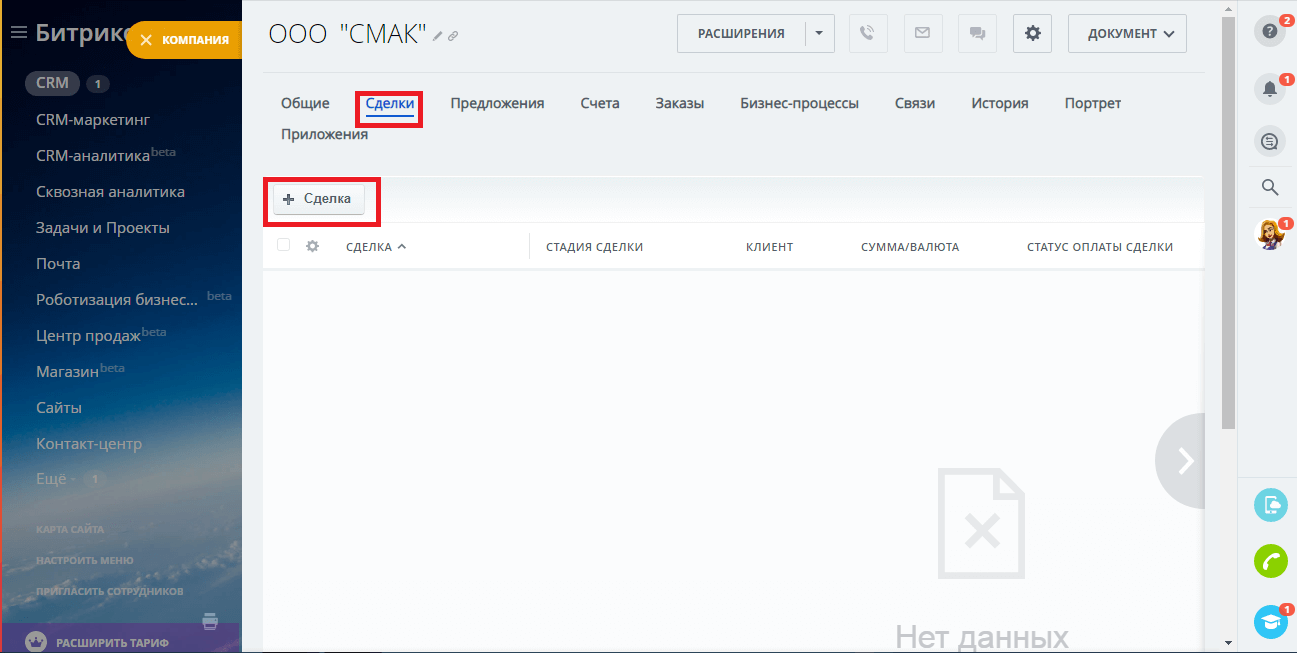Open Задачи и Проекты in the sidebar
This screenshot has width=1297, height=653.
click(103, 228)
